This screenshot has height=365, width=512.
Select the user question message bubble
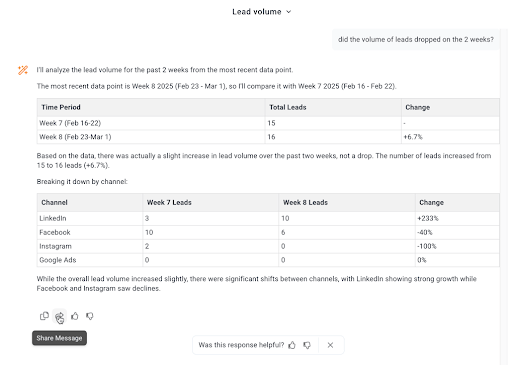pyautogui.click(x=416, y=39)
